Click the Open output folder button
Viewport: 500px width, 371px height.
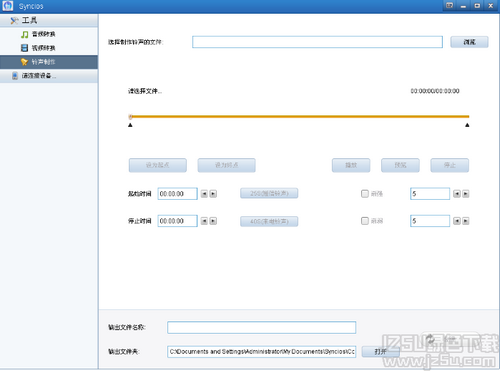pyautogui.click(x=380, y=351)
